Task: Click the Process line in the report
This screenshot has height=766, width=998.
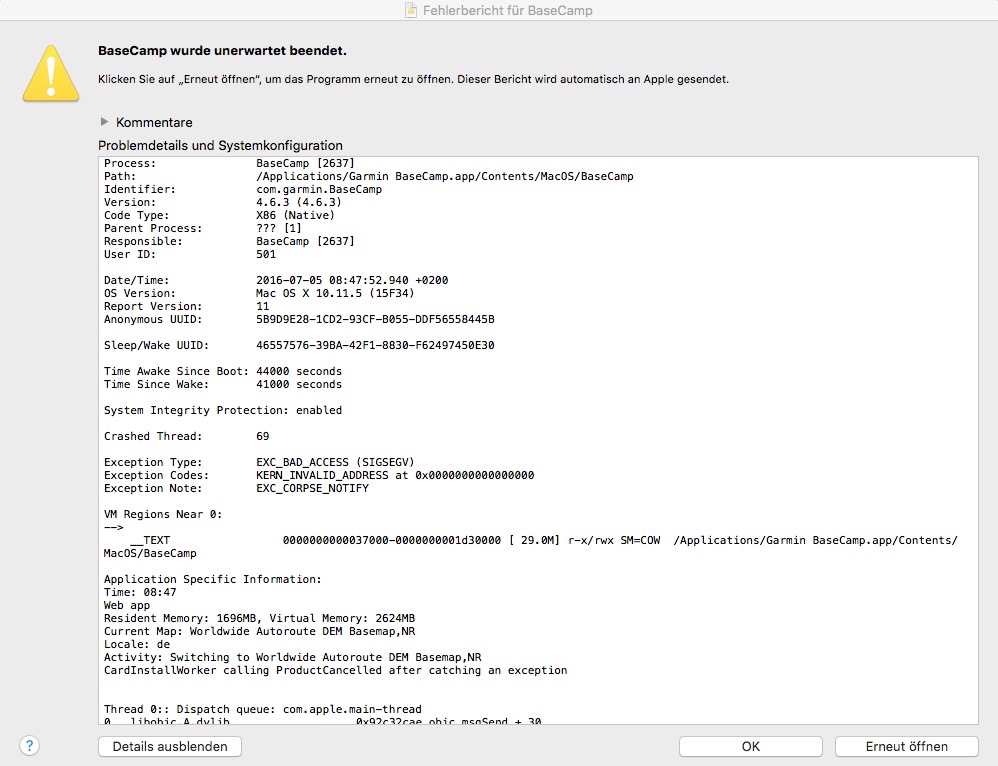Action: 230,163
